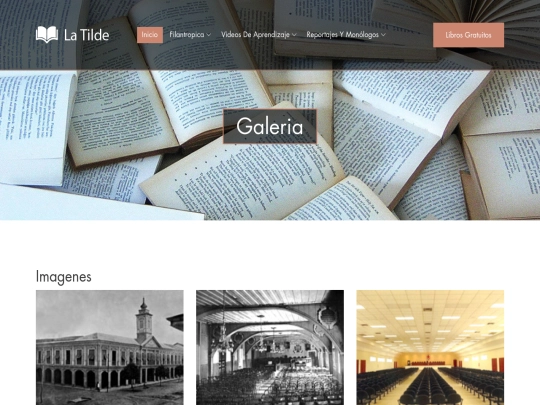Expand the Reportajes Y Monólogos chevron

point(383,35)
